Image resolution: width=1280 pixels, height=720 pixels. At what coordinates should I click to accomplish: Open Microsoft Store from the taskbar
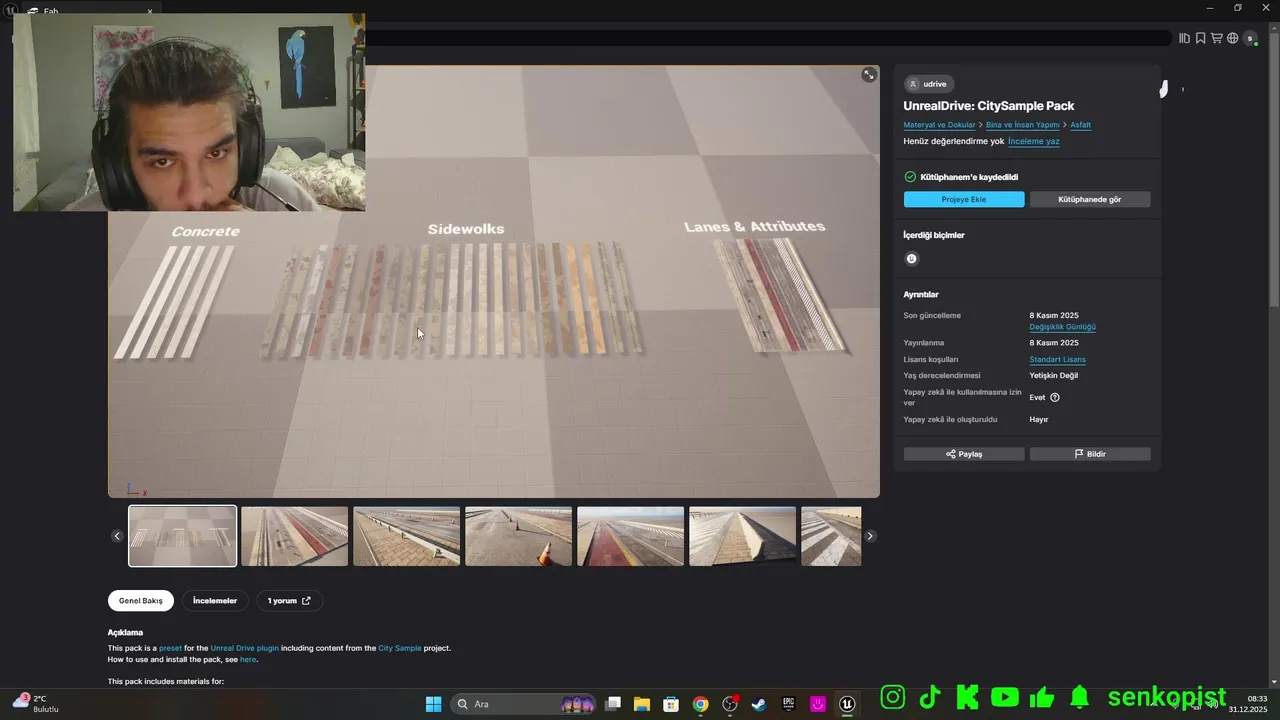pos(671,704)
